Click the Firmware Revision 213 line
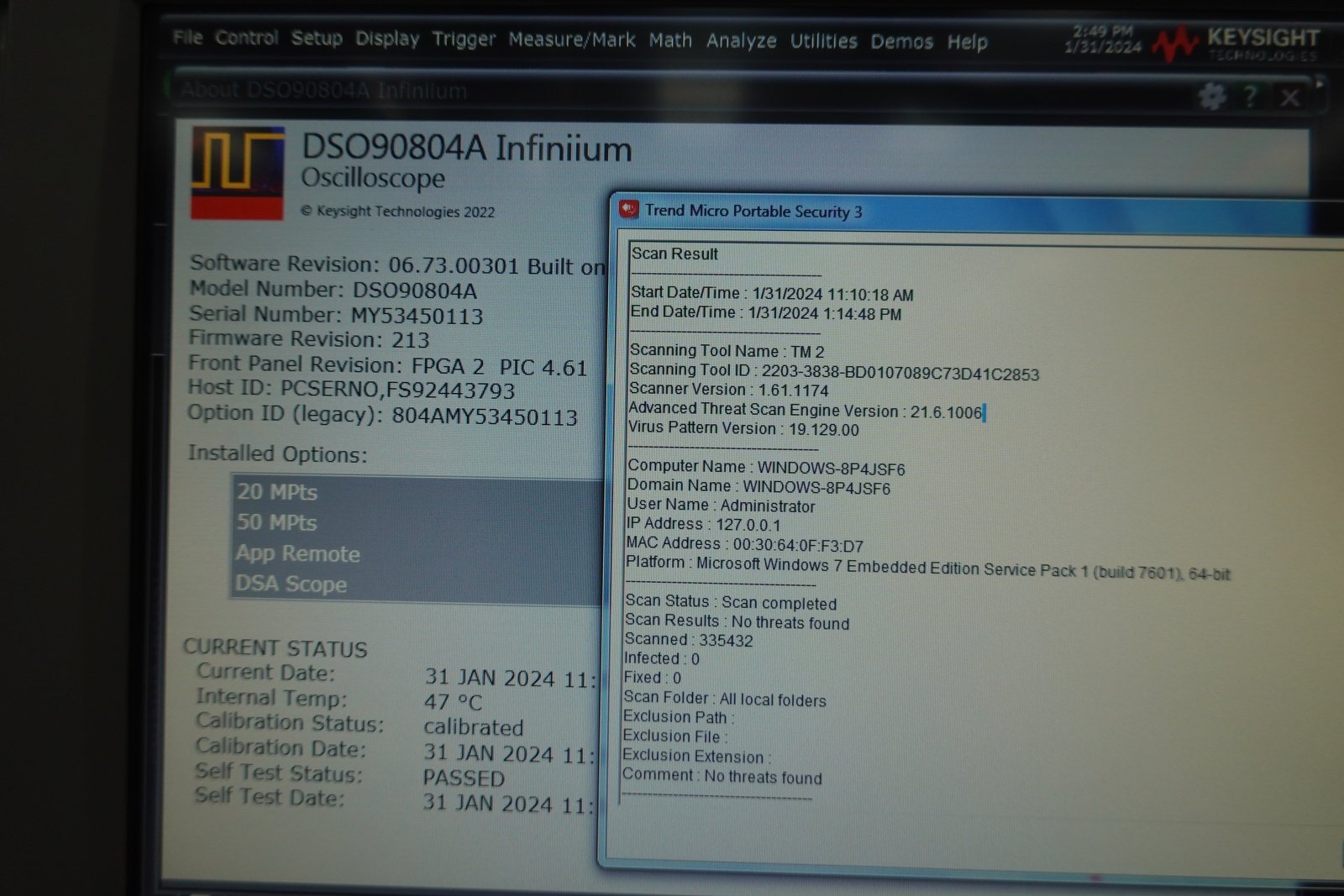The height and width of the screenshot is (896, 1344). coord(308,338)
